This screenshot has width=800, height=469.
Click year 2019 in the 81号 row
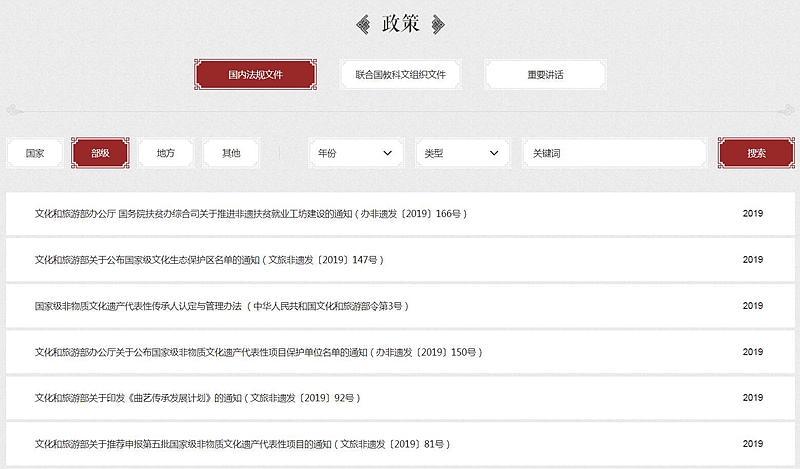click(753, 443)
